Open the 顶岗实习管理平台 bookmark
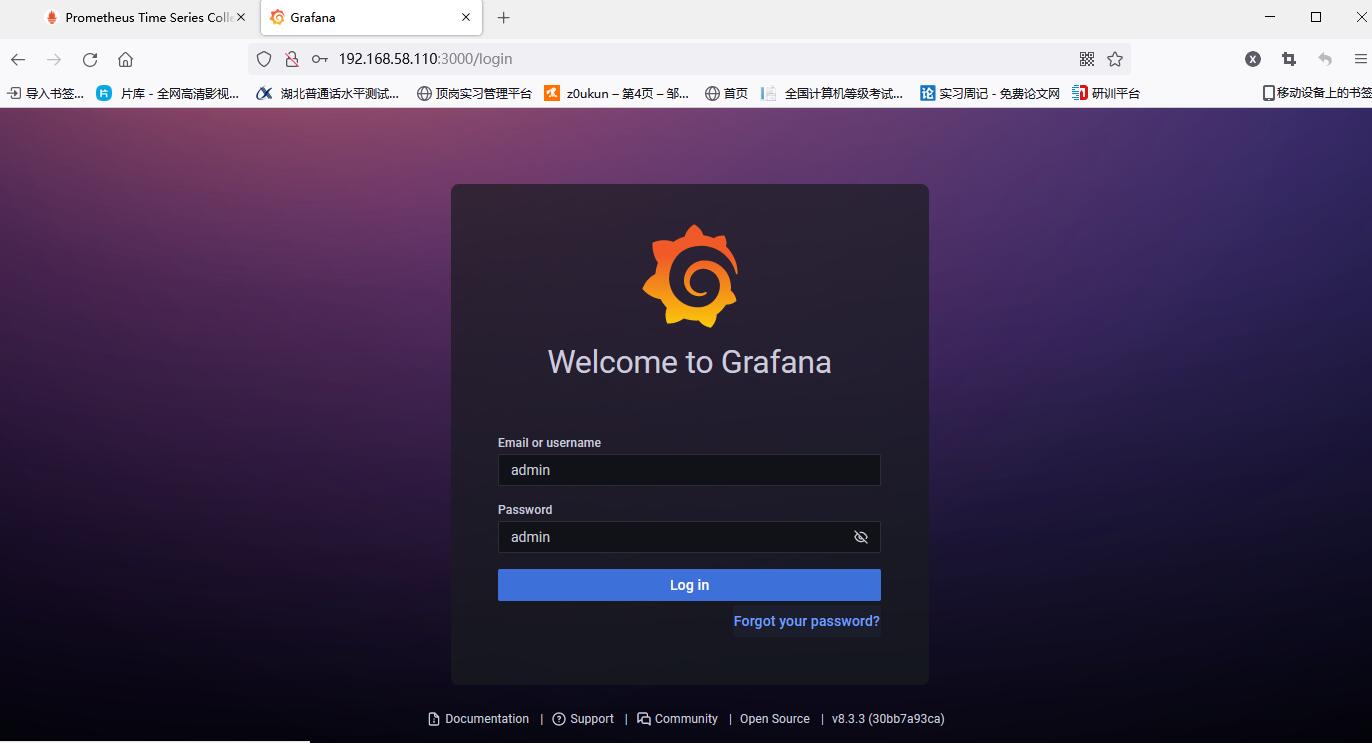1372x743 pixels. pyautogui.click(x=475, y=93)
